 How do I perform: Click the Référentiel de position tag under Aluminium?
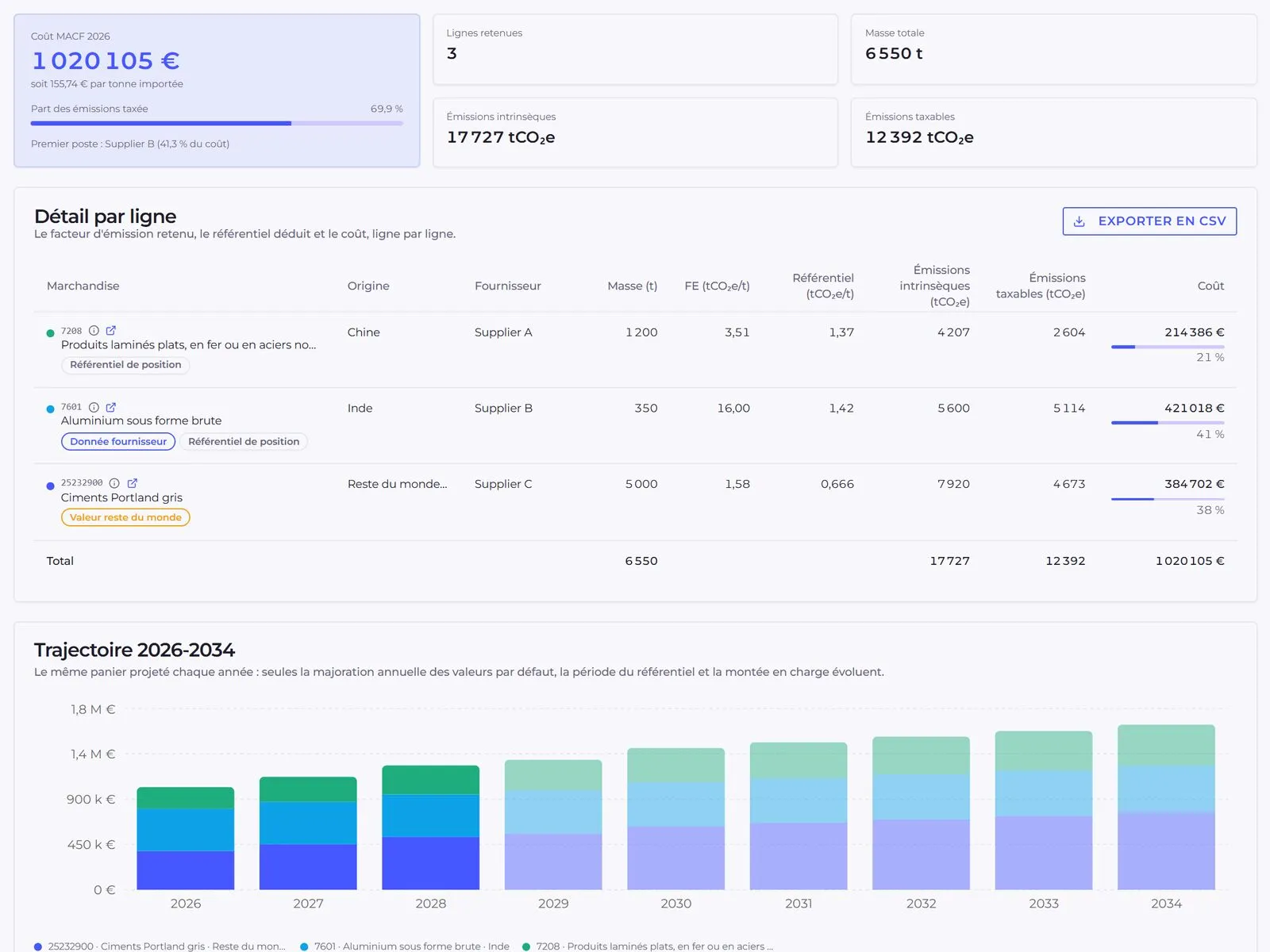point(244,442)
